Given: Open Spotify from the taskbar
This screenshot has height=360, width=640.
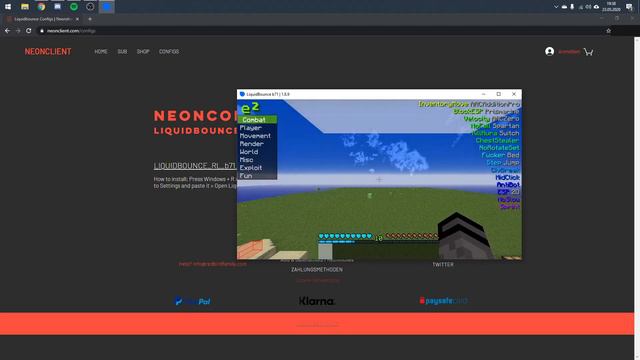Looking at the screenshot, I should 74,7.
